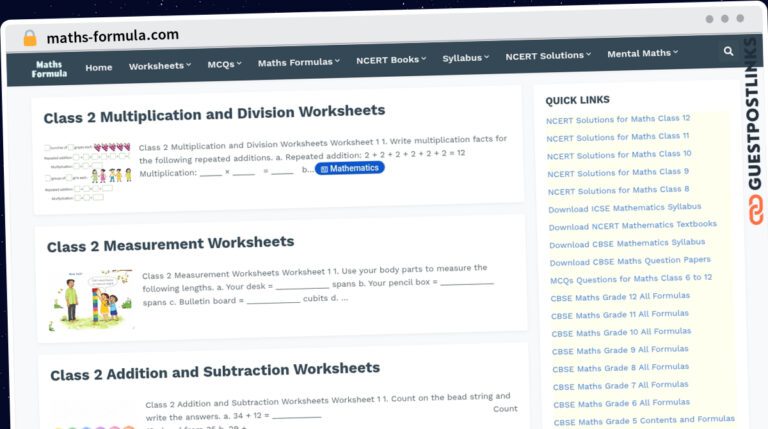The height and width of the screenshot is (429, 768).
Task: Open NCERT Solutions for Maths Class 8
Action: tap(619, 191)
